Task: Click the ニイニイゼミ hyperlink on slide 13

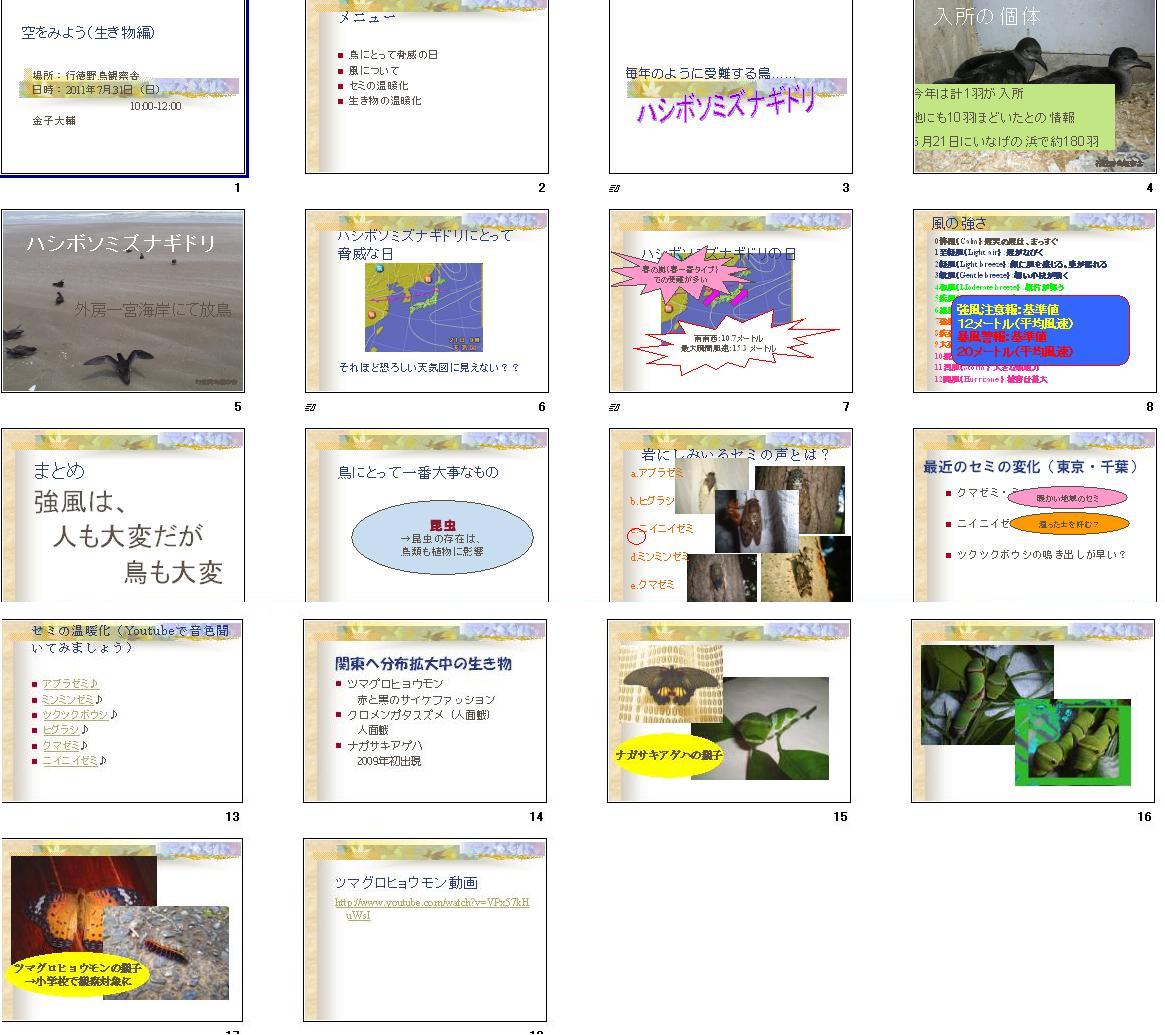Action: (x=70, y=761)
